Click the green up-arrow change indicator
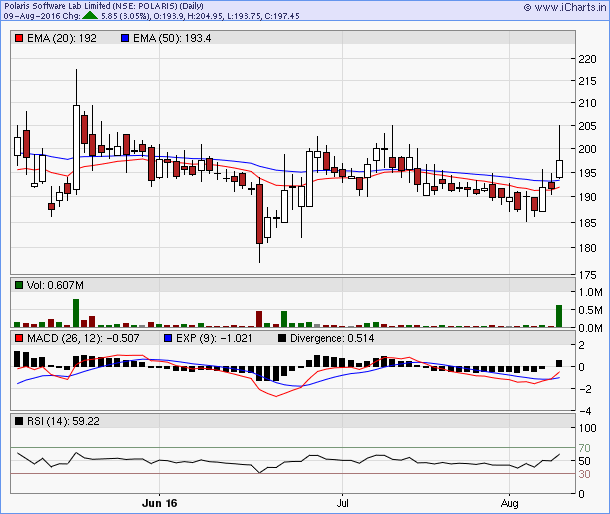The image size is (610, 514). pos(90,16)
